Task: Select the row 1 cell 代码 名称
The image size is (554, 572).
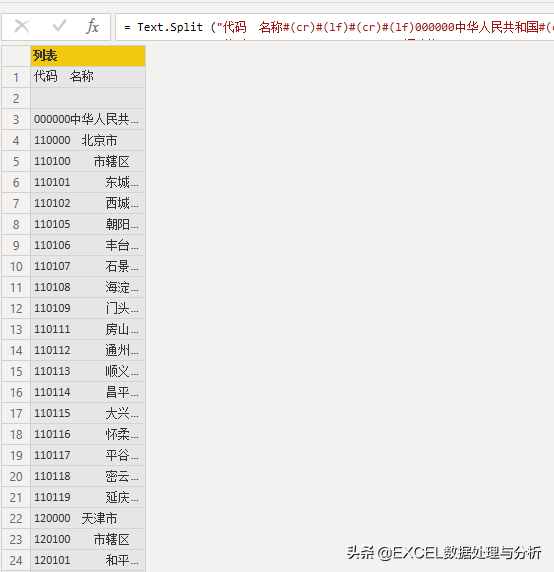Action: pyautogui.click(x=88, y=77)
